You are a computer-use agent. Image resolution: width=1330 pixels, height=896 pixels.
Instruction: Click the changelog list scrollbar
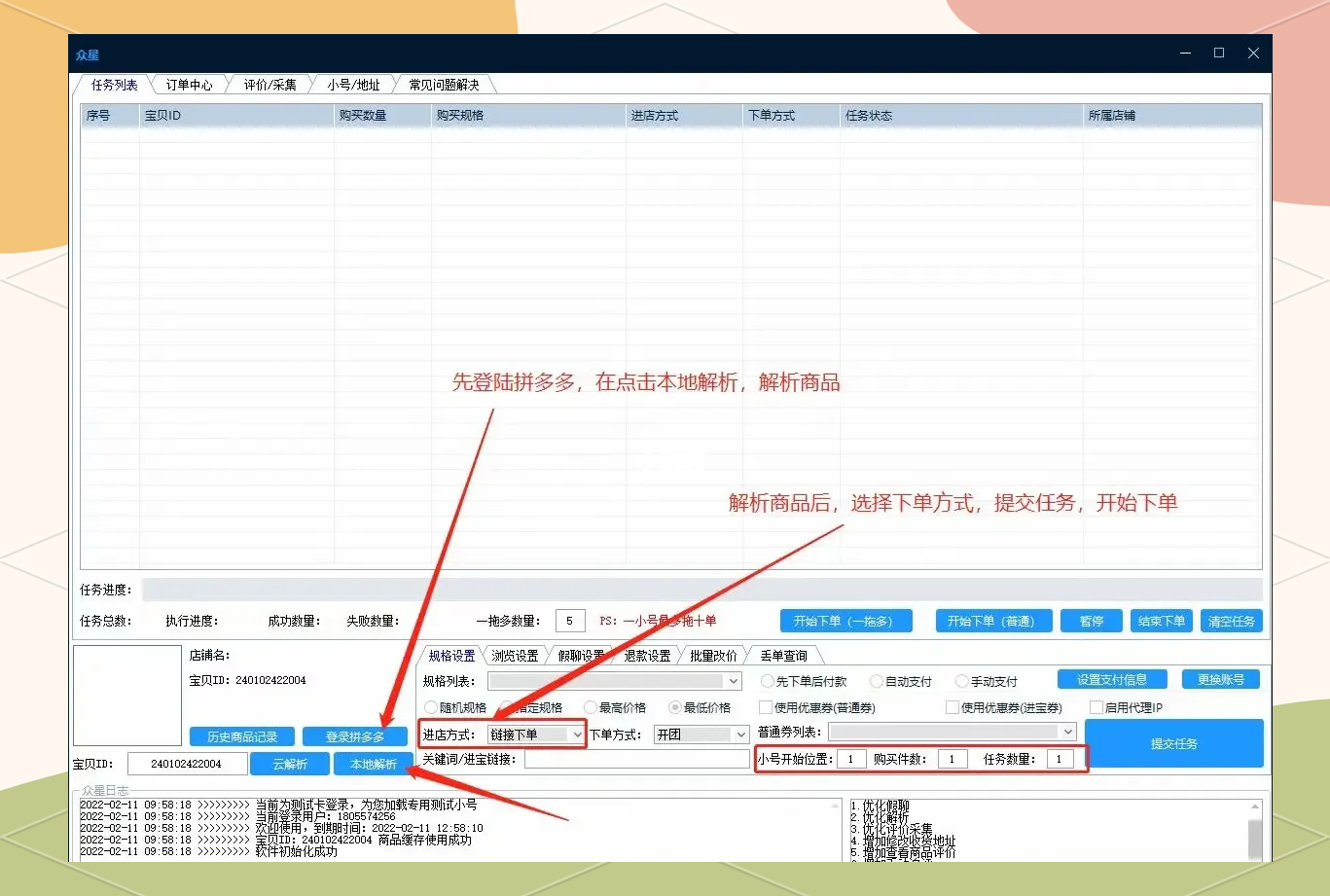coord(1255,830)
